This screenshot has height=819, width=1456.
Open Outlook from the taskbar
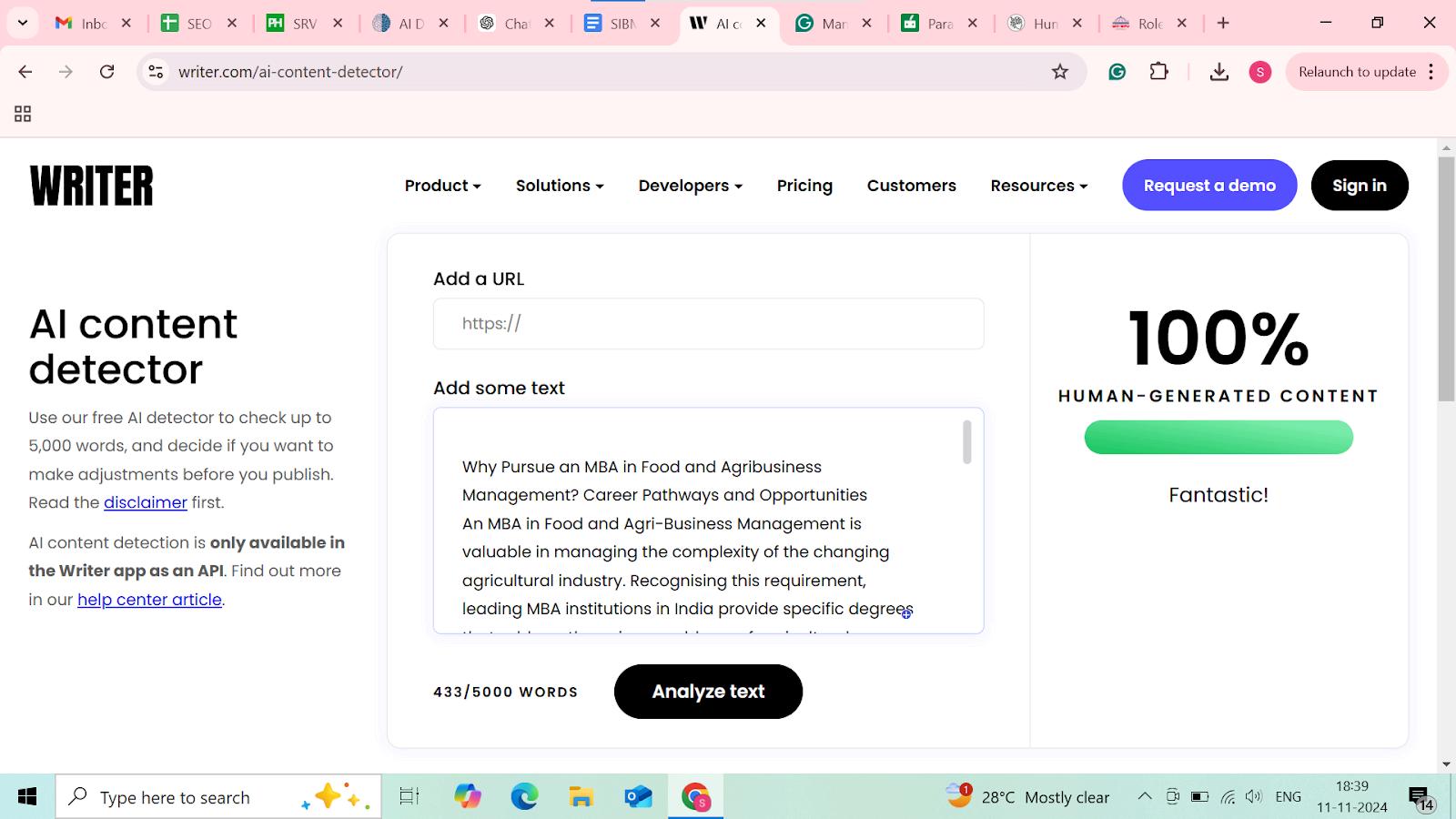[x=638, y=797]
